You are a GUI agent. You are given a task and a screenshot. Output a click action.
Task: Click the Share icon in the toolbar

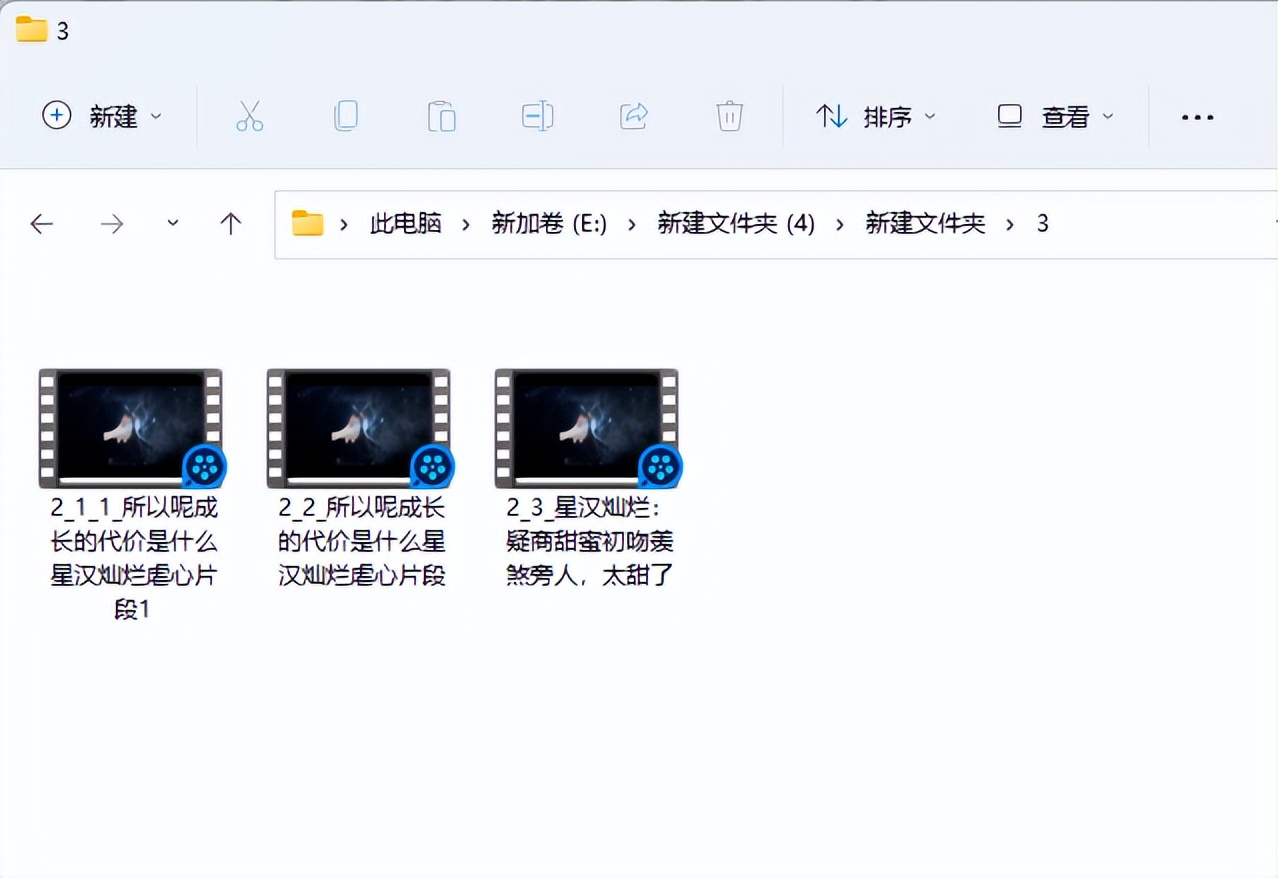click(633, 116)
